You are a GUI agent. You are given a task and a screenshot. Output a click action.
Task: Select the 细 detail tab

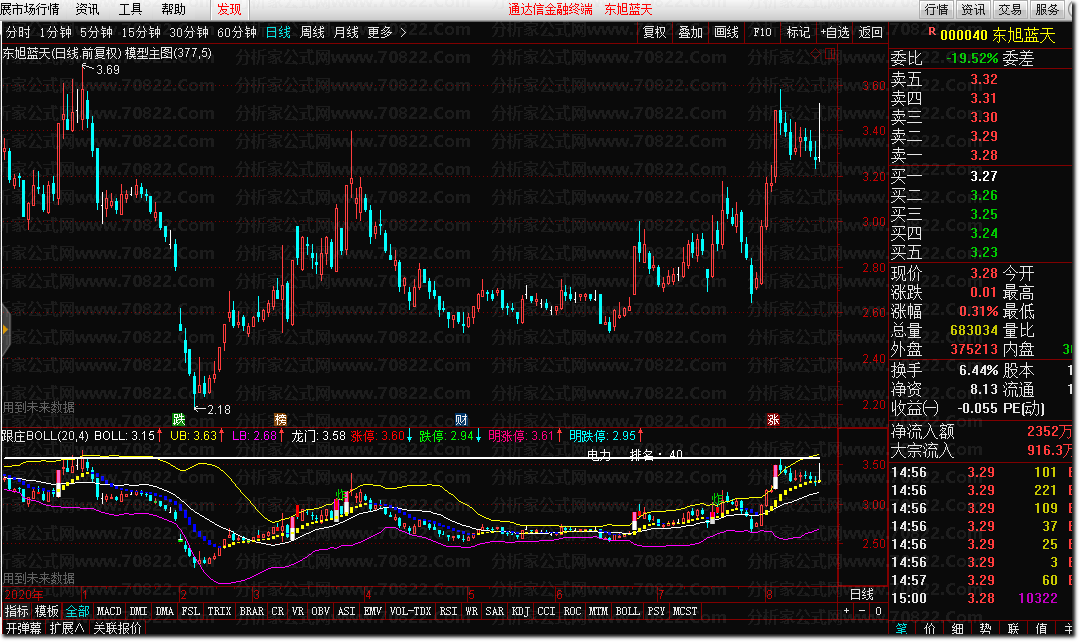point(958,628)
